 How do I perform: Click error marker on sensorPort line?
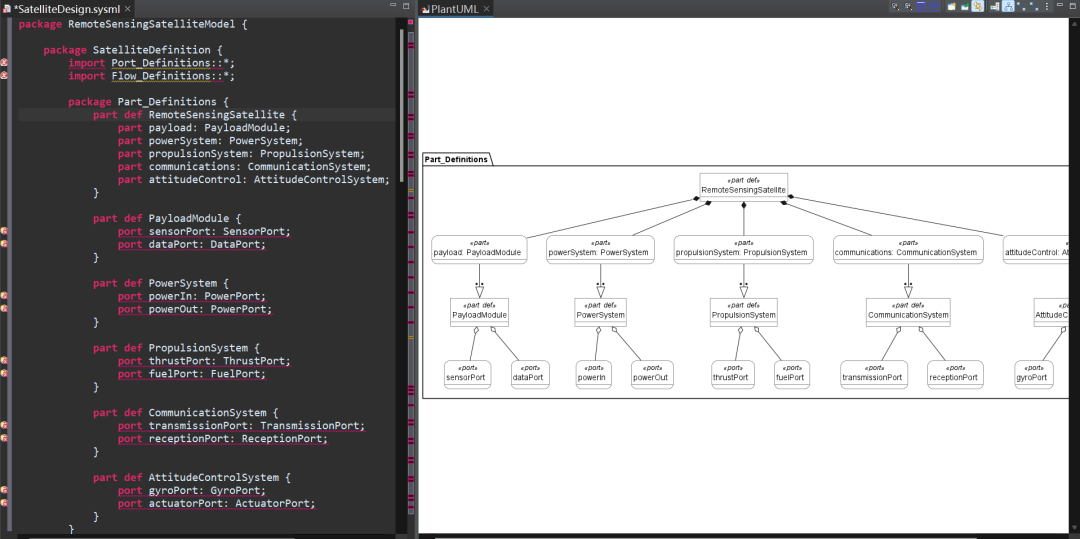tap(4, 231)
